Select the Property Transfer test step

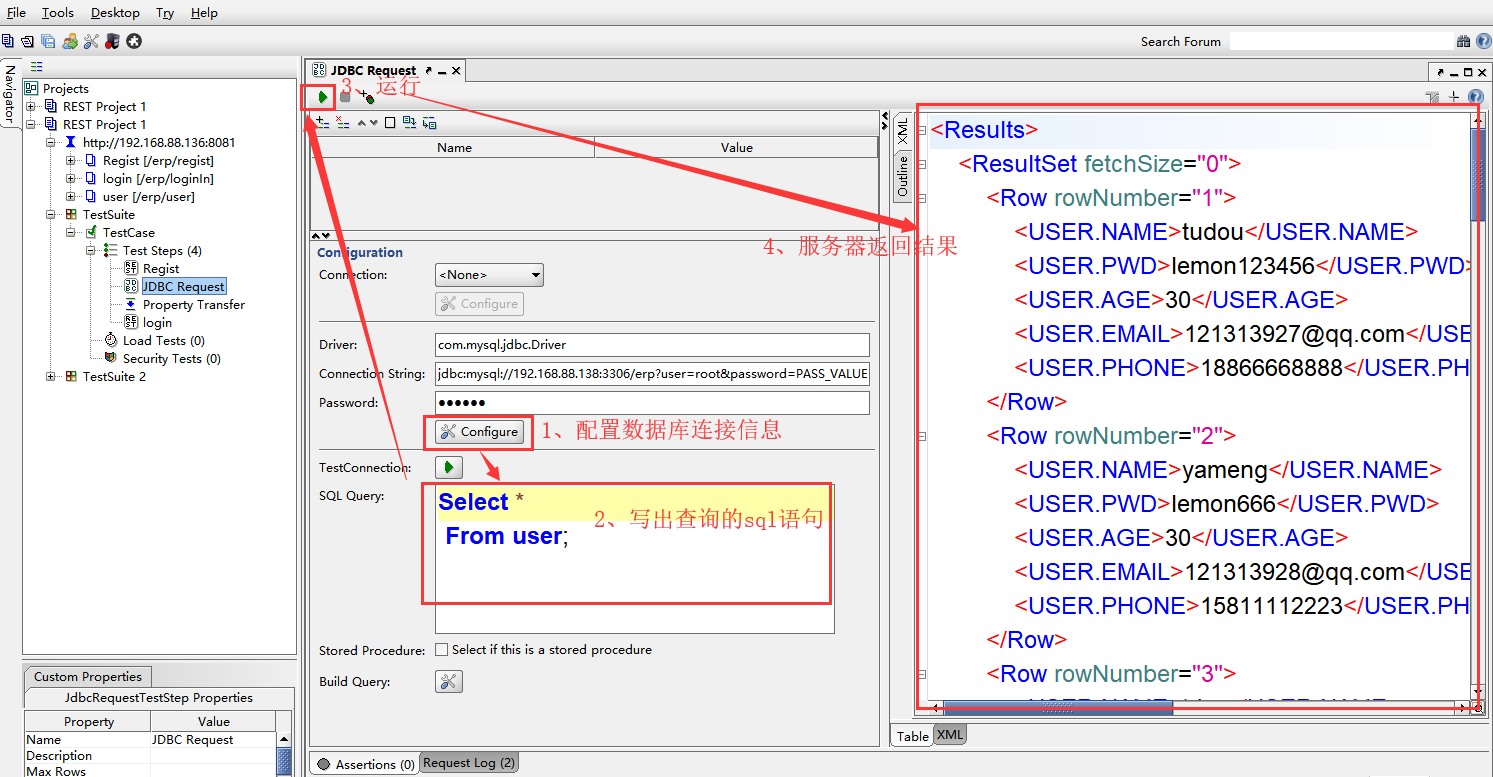(x=193, y=305)
